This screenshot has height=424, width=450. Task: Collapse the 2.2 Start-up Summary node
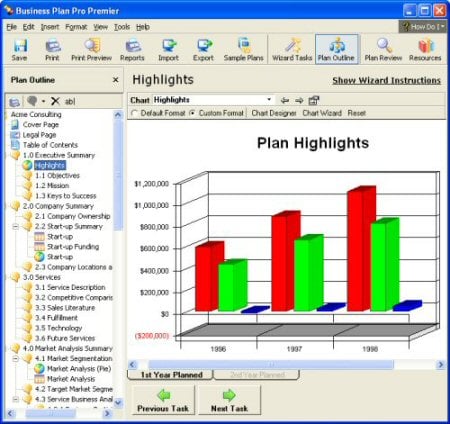point(15,227)
